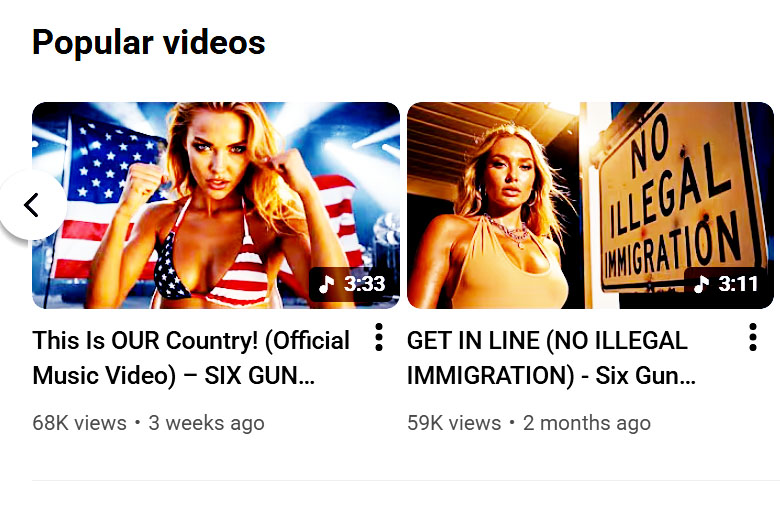
Task: Click the 59K views text
Action: [454, 423]
